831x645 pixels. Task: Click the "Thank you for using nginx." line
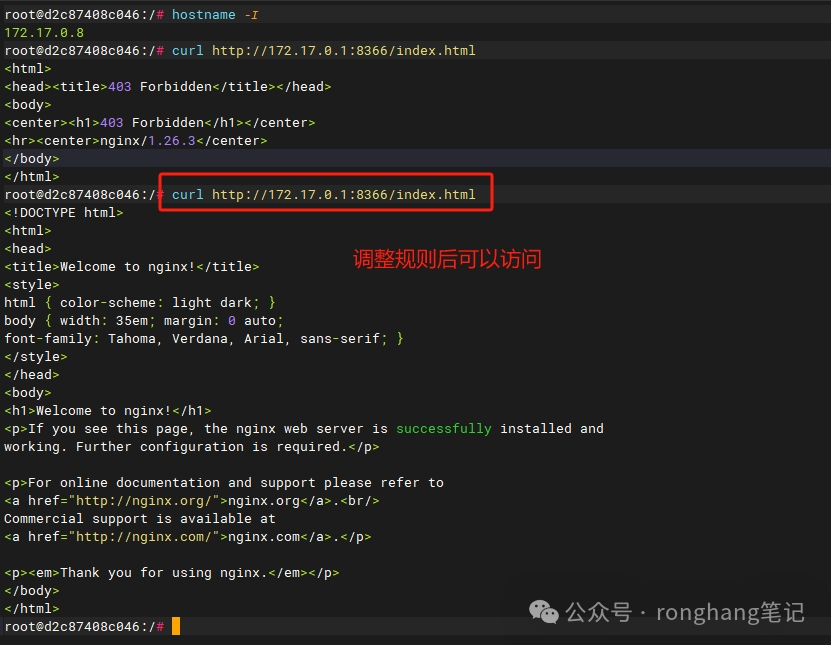pos(172,573)
